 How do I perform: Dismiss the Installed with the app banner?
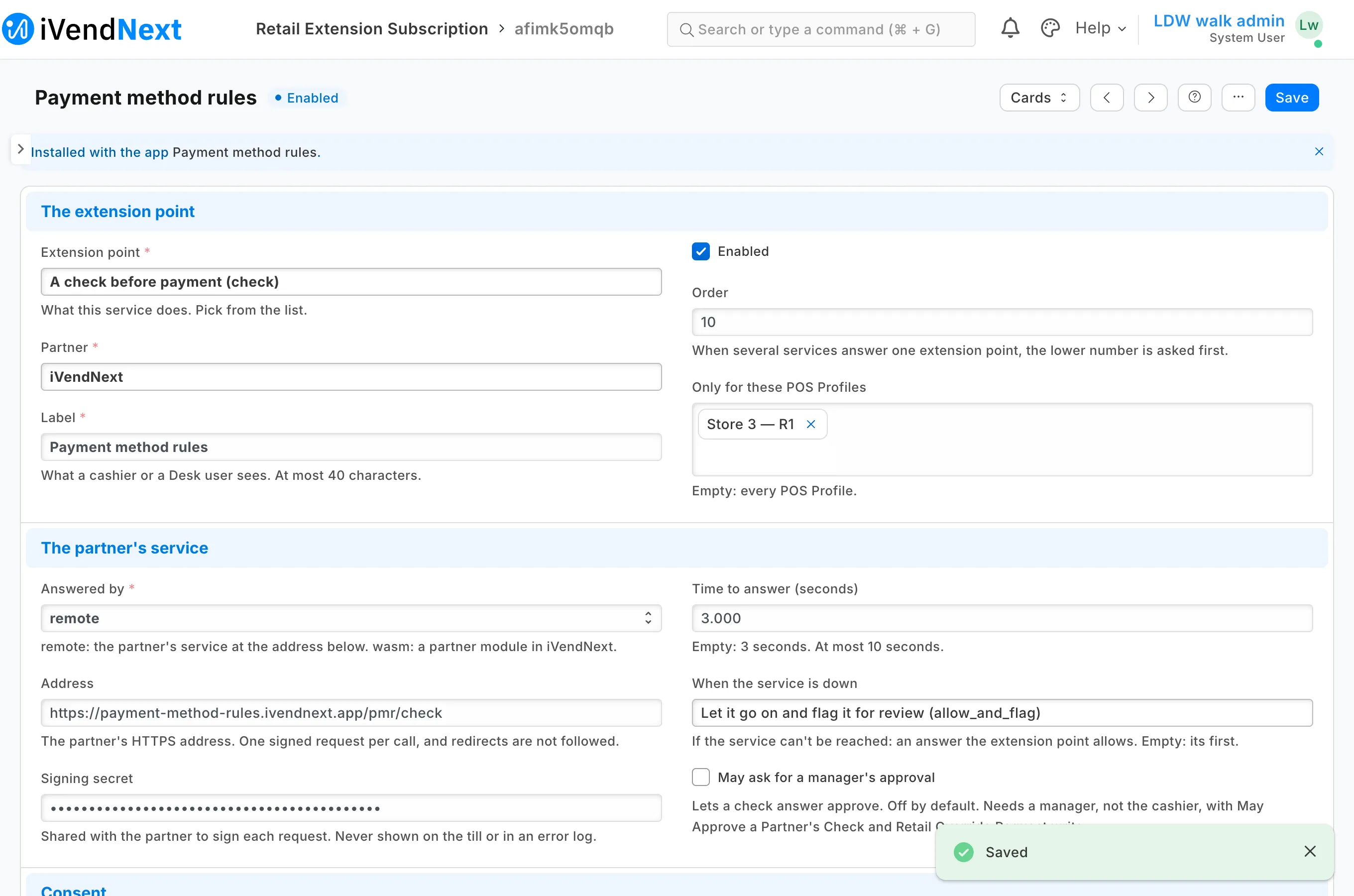pyautogui.click(x=1319, y=151)
